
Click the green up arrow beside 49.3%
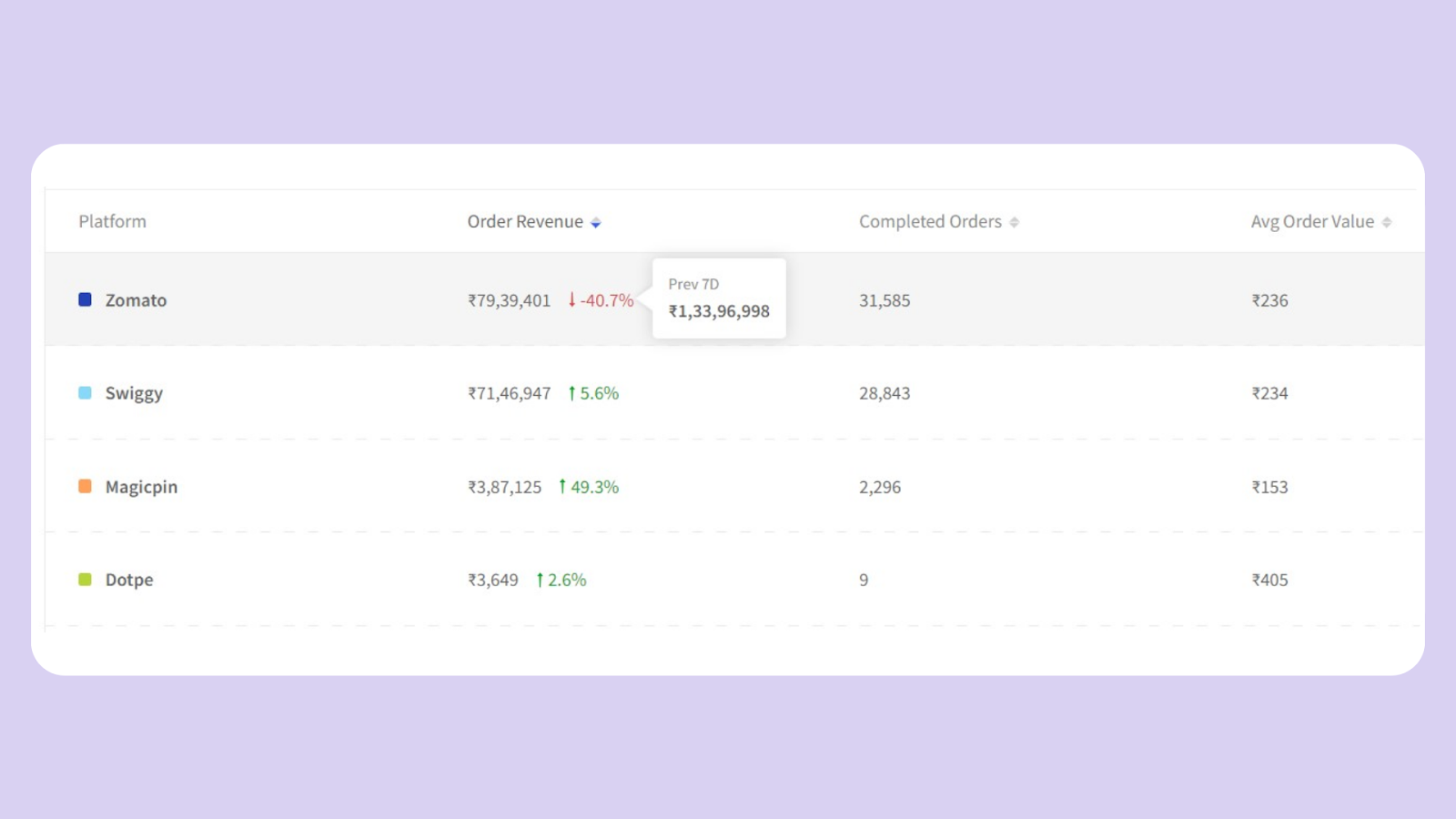pos(562,487)
